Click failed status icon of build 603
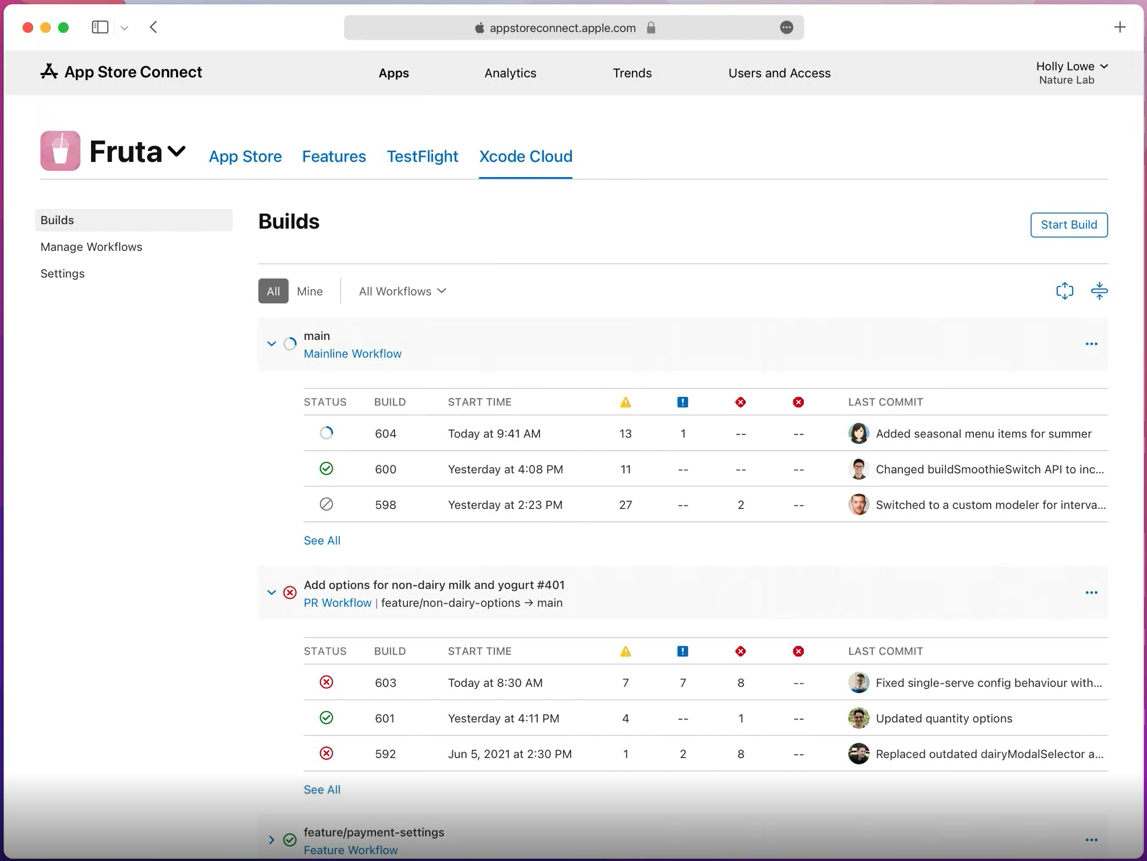Viewport: 1147px width, 861px height. click(x=326, y=682)
